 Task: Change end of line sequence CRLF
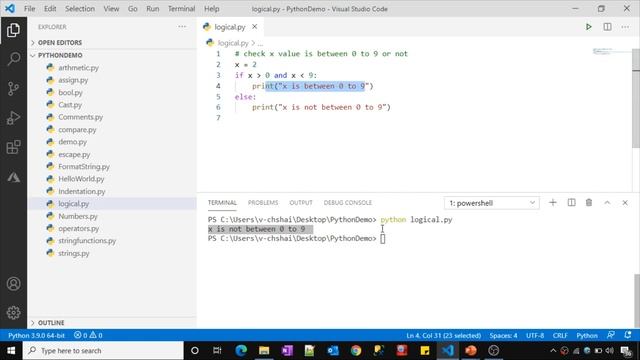560,335
